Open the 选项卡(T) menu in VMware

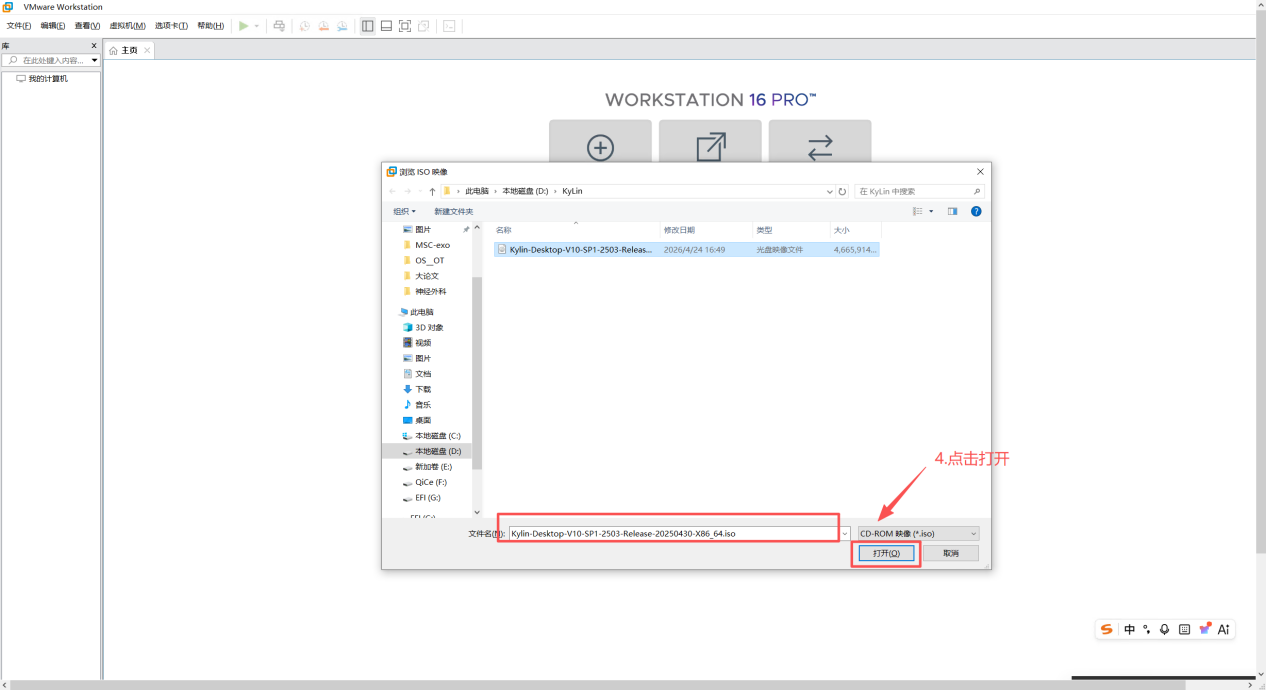pos(171,26)
